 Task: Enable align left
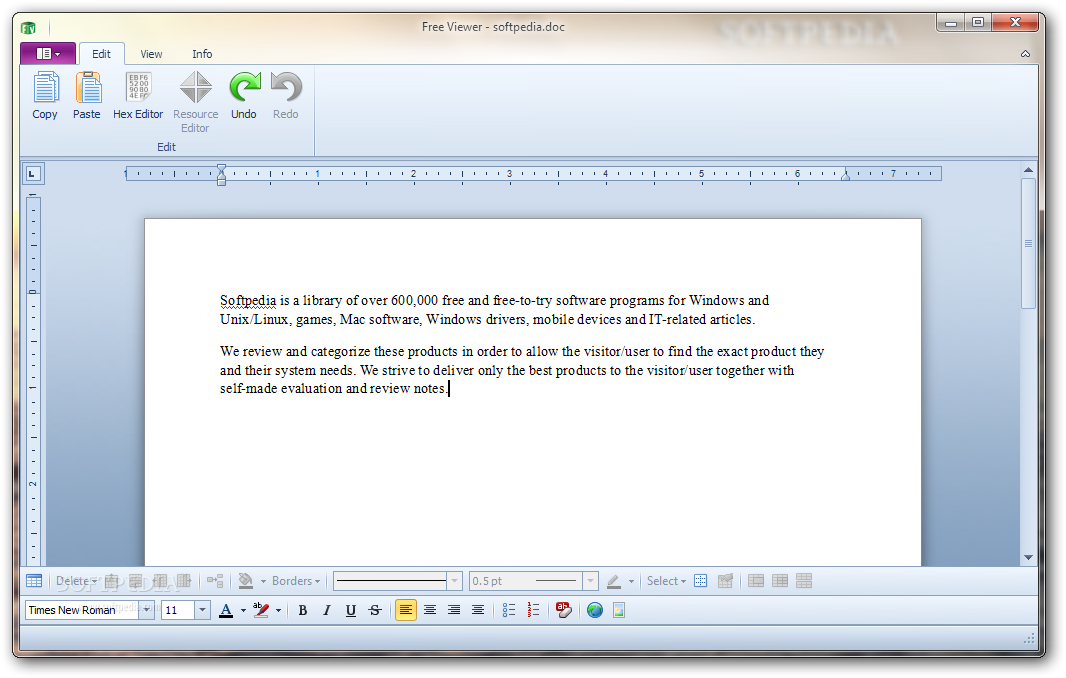(x=406, y=610)
